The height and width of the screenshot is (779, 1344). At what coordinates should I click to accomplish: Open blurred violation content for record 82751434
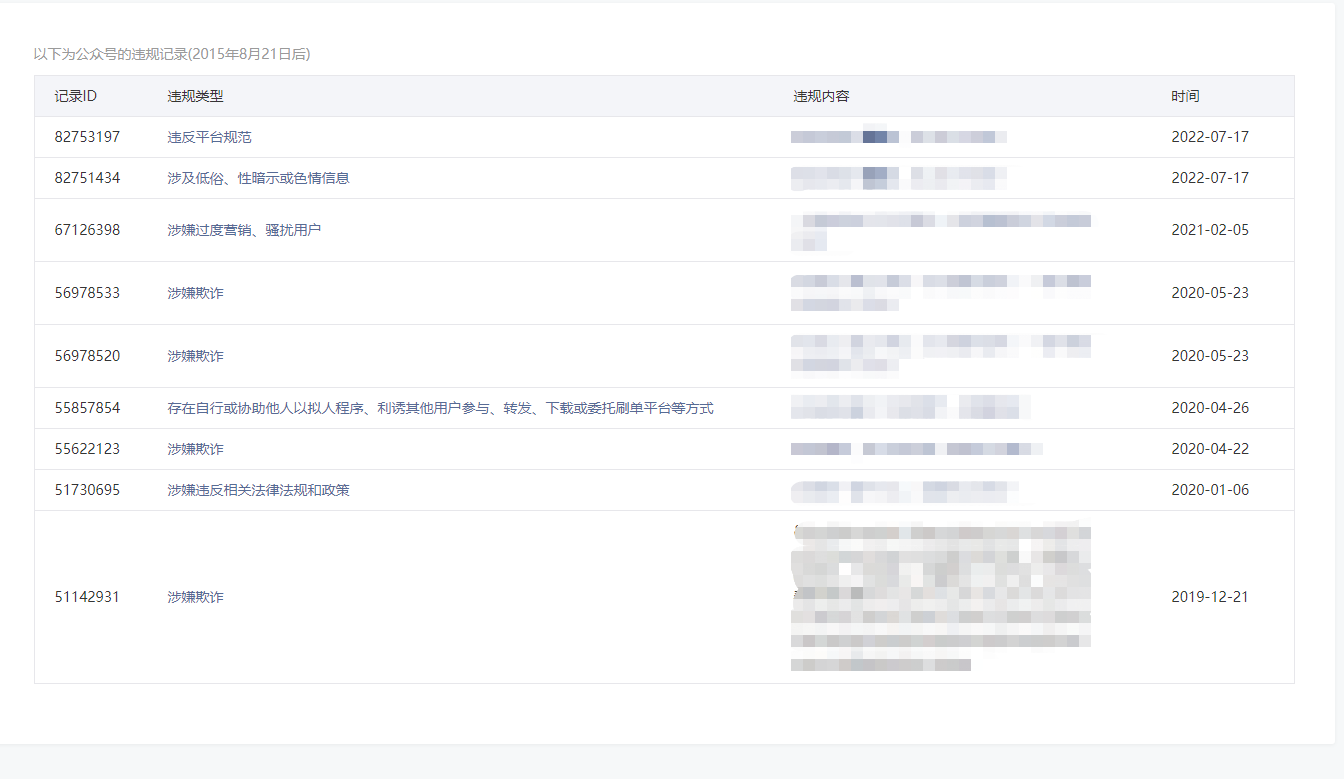pos(898,178)
